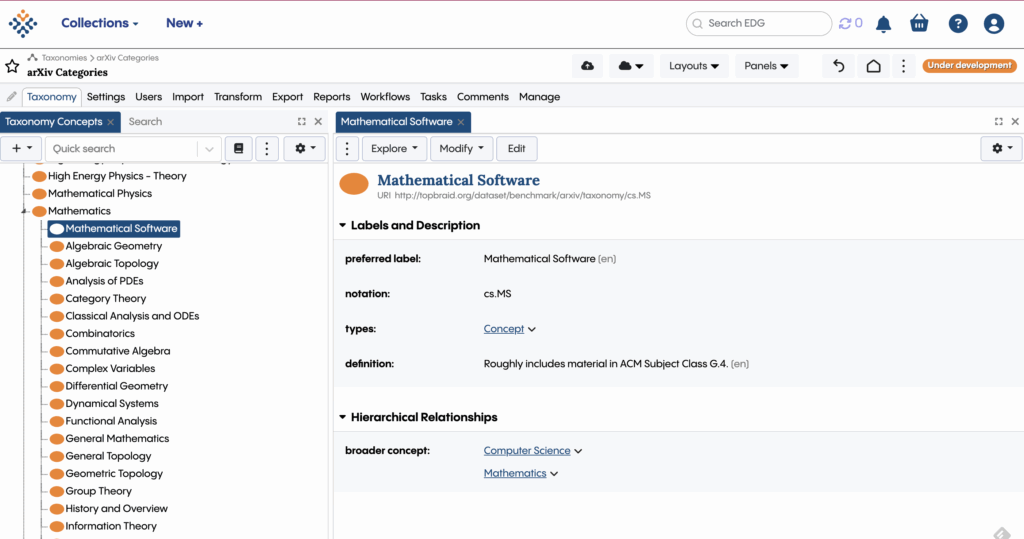The image size is (1024, 539).
Task: Click the book icon beside quick search
Action: [x=238, y=148]
